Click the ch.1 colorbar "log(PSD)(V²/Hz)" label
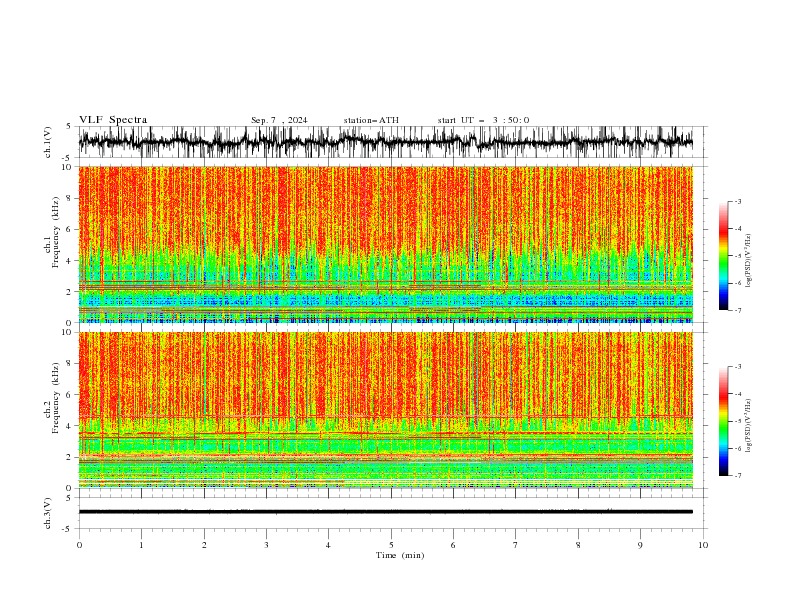This screenshot has height=612, width=792. point(748,261)
